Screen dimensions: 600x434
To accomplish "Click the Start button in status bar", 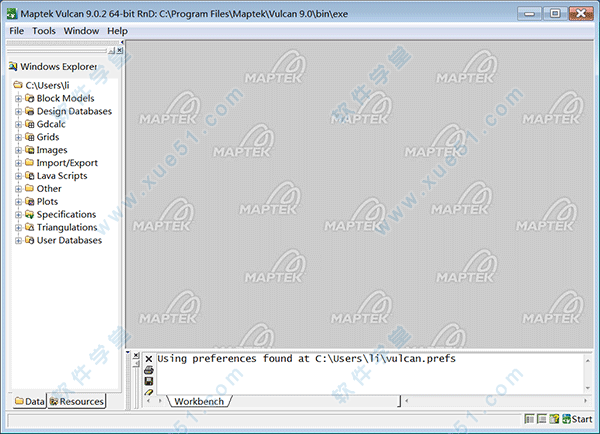I will [x=577, y=419].
